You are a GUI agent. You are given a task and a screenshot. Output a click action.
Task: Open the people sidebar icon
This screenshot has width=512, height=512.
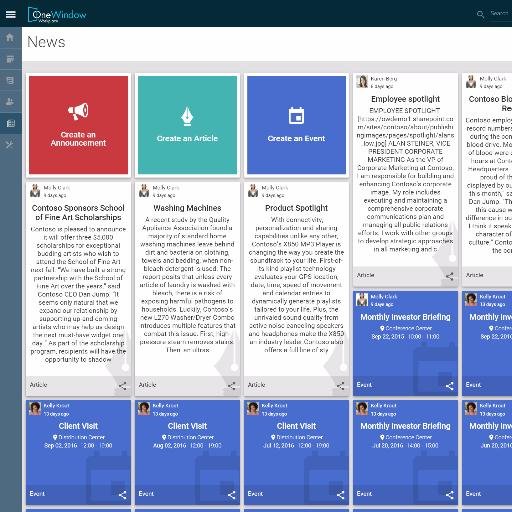(x=10, y=102)
